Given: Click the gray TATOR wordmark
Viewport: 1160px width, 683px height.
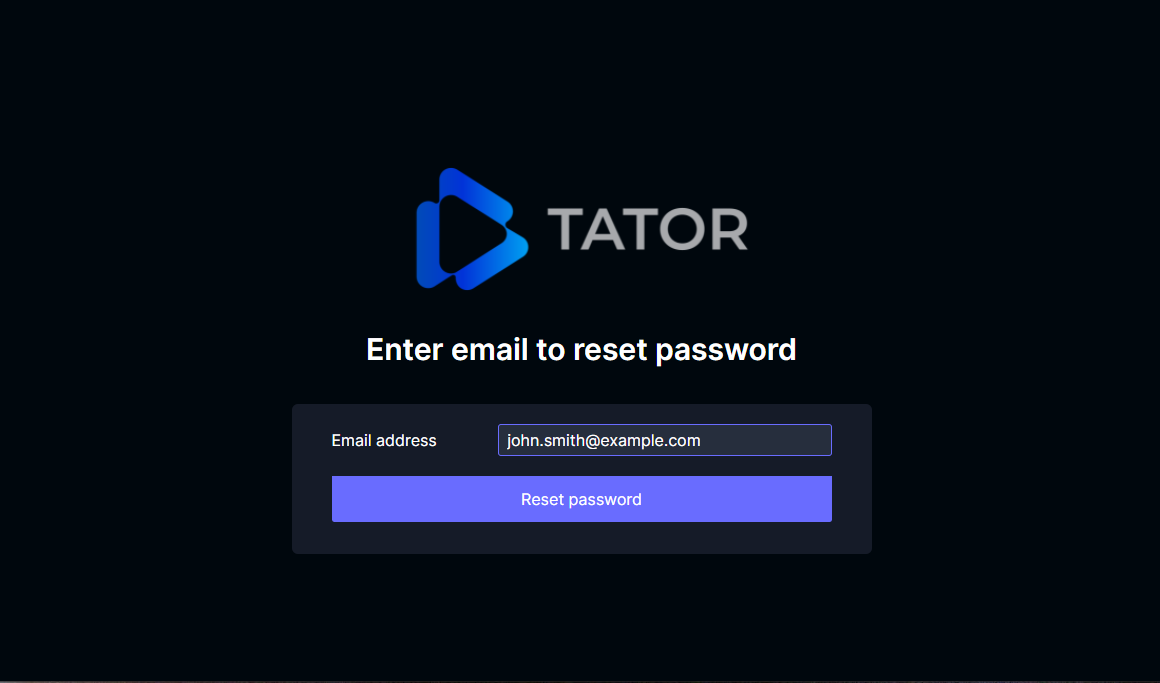Looking at the screenshot, I should [x=648, y=229].
